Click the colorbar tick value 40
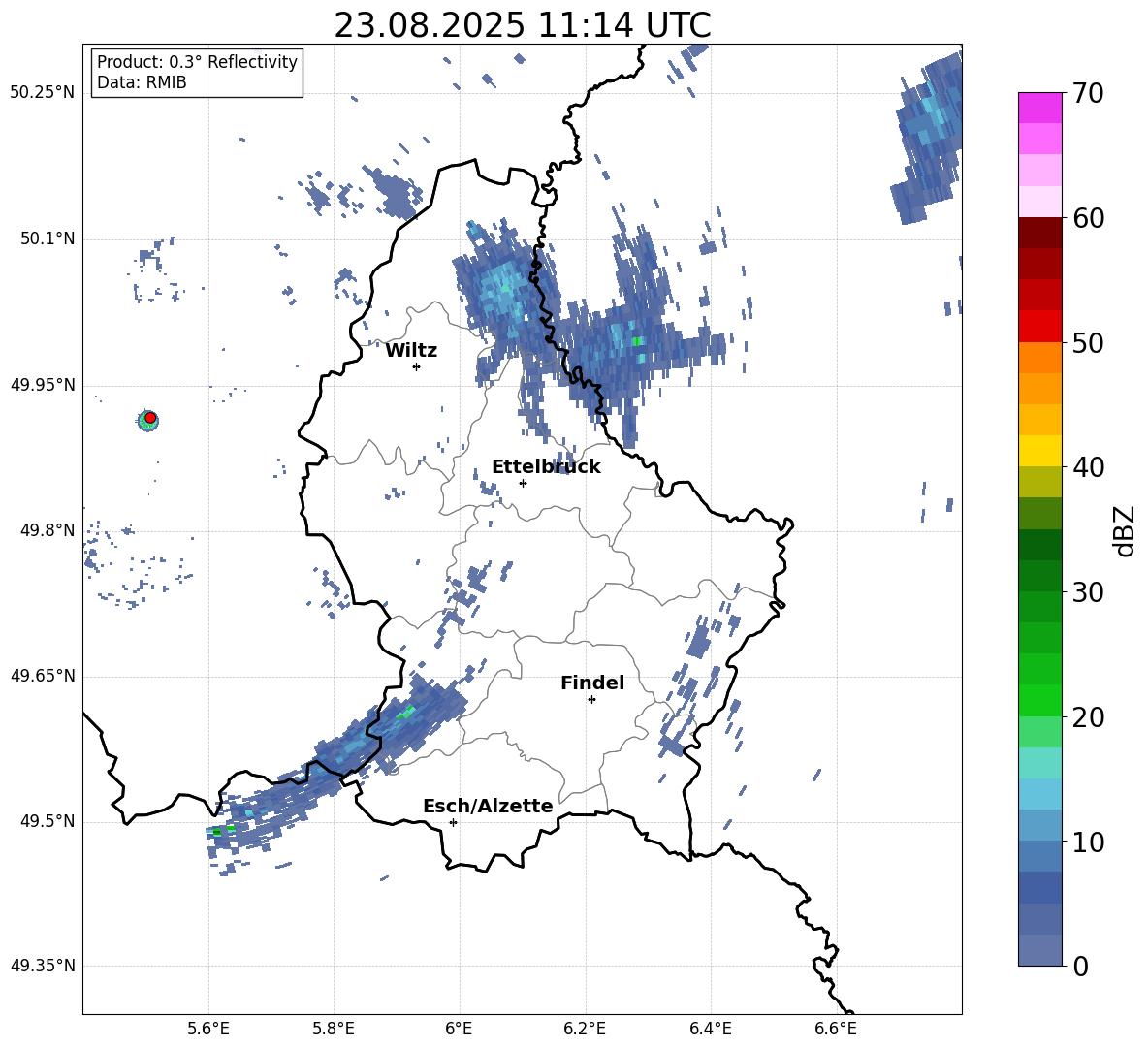 pos(1087,467)
